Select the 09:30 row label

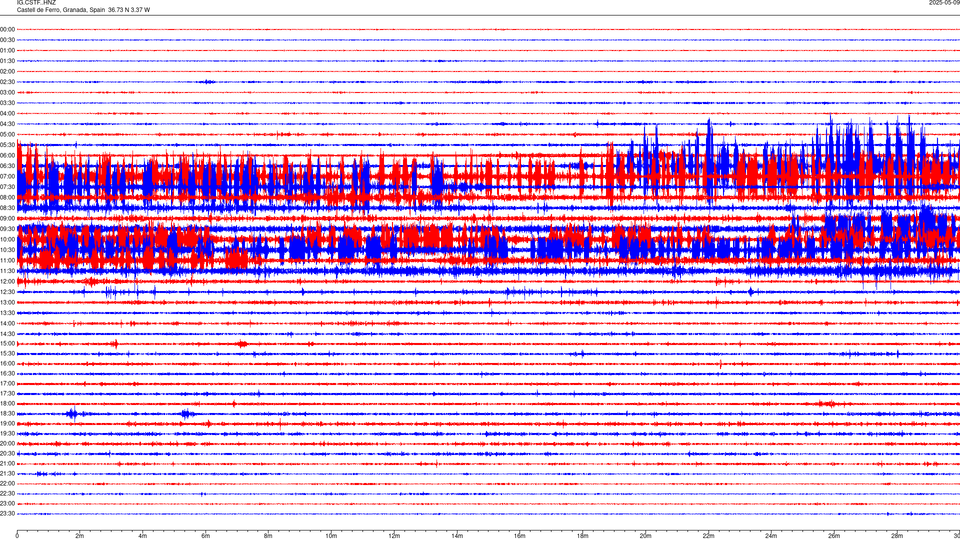[x=7, y=229]
